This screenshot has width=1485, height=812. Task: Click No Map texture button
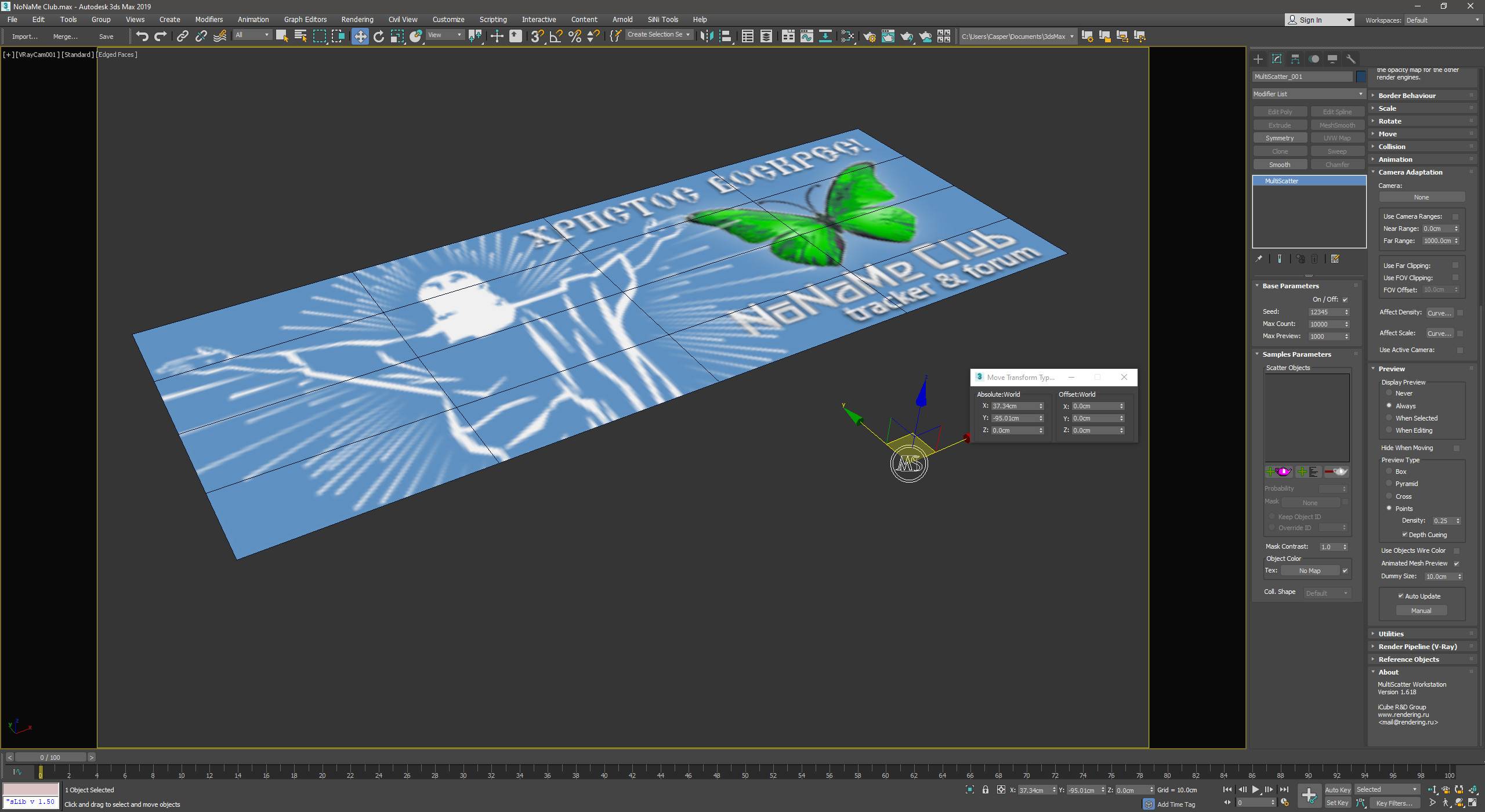1310,571
